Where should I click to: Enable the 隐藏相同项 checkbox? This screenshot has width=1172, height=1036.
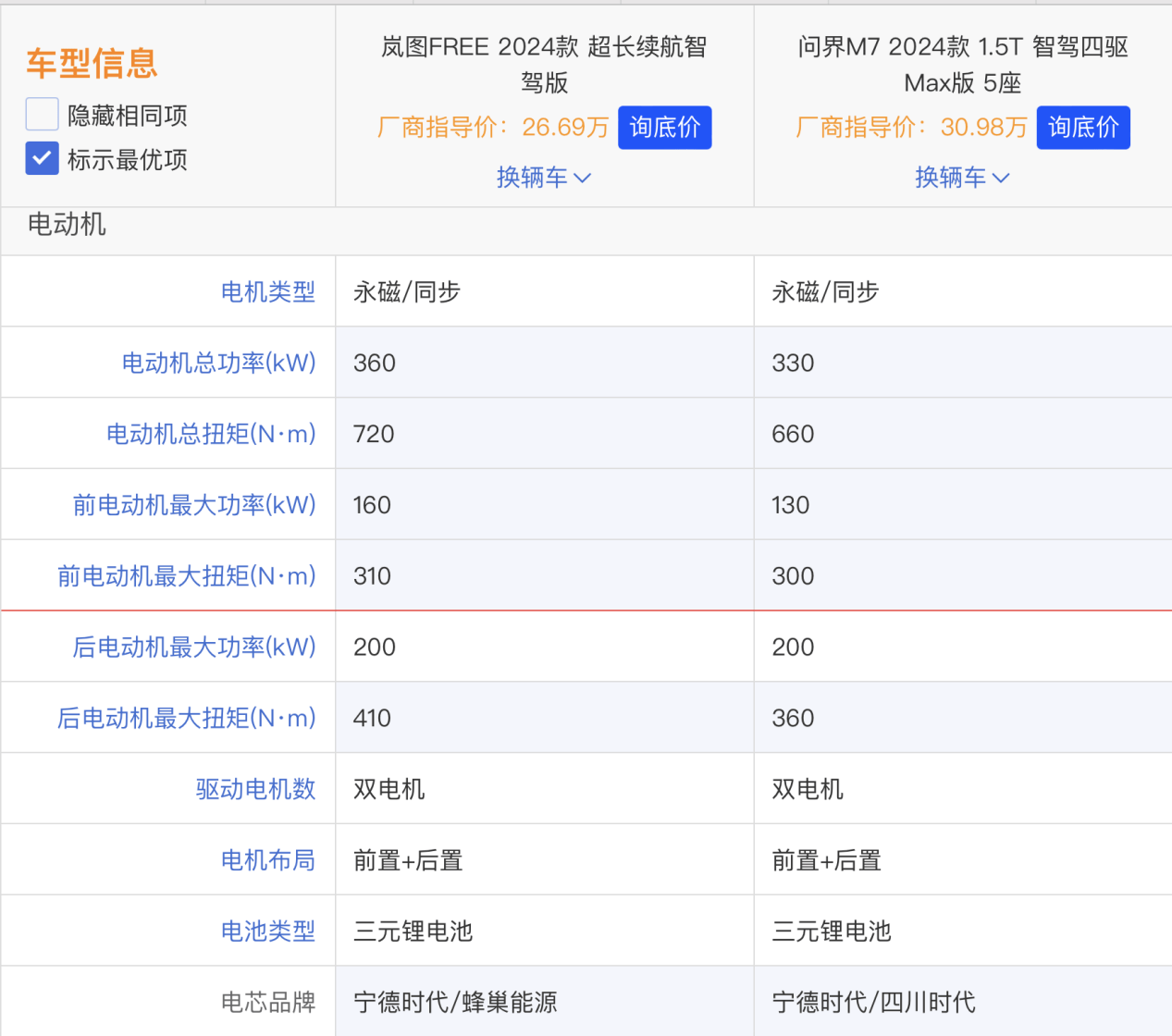(43, 115)
